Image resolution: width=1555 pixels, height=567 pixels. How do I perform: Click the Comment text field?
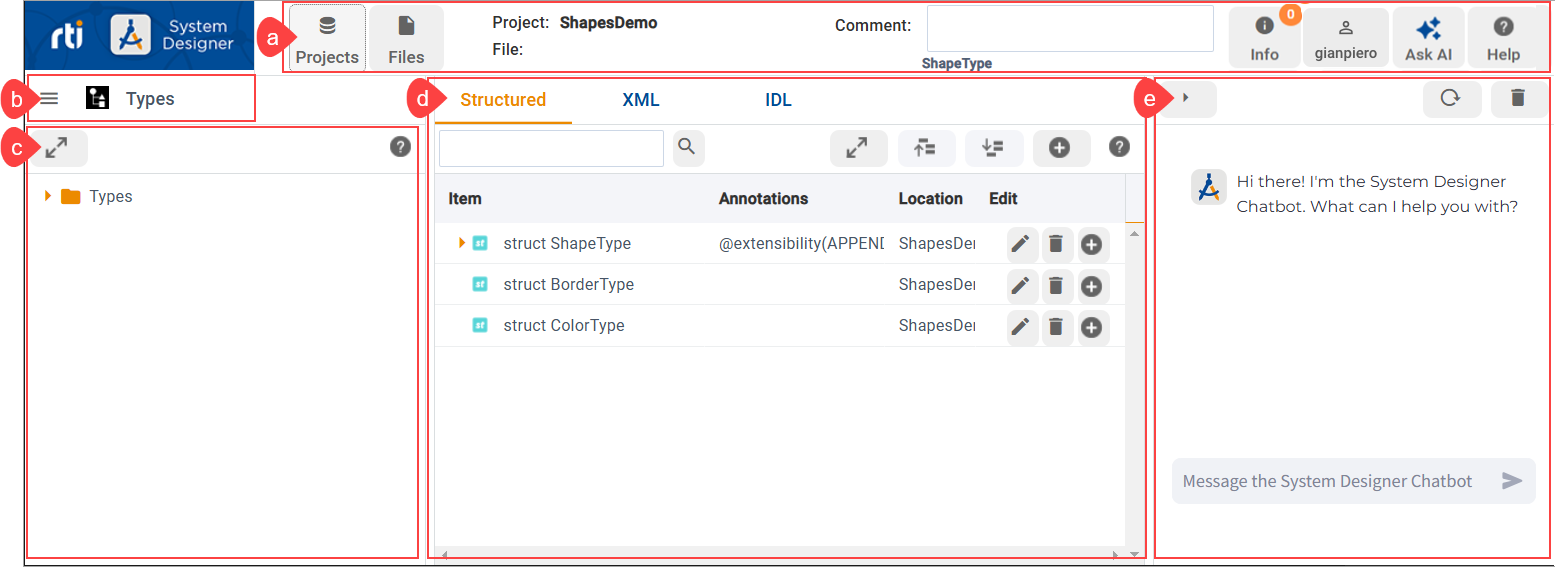1069,29
